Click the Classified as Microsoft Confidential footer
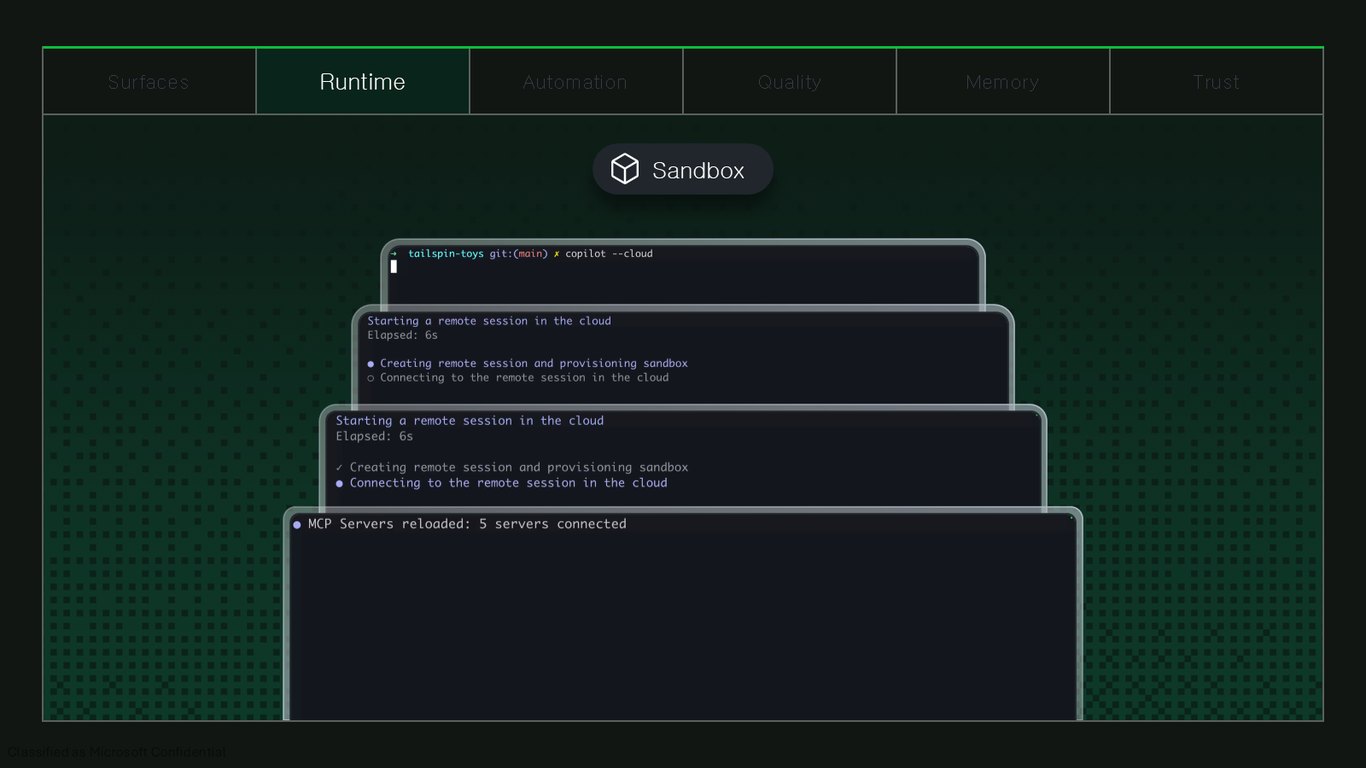Screen dimensions: 1366x768 coord(117,752)
